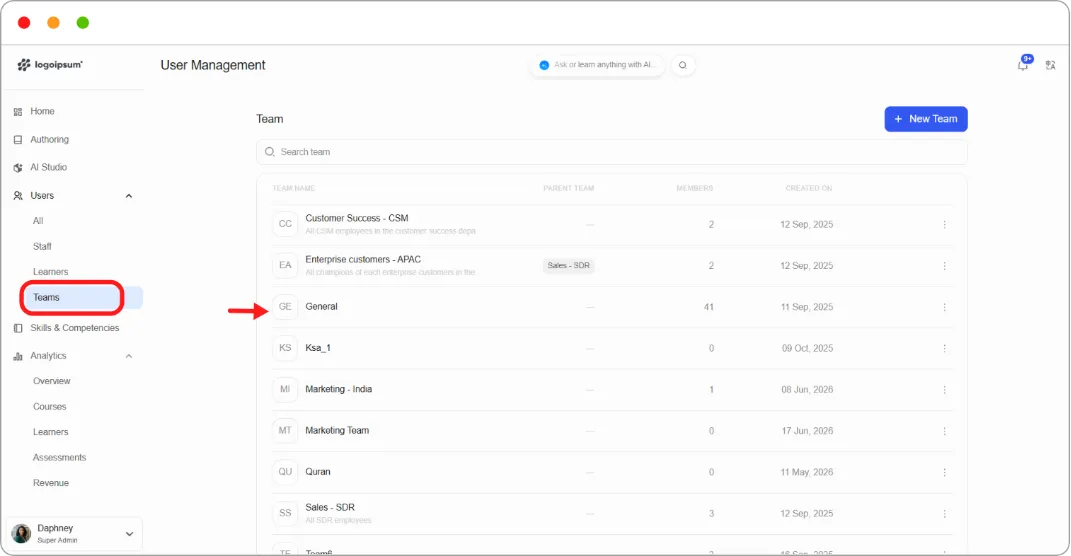Open AI Studio in sidebar
This screenshot has height=556, width=1071.
point(48,167)
